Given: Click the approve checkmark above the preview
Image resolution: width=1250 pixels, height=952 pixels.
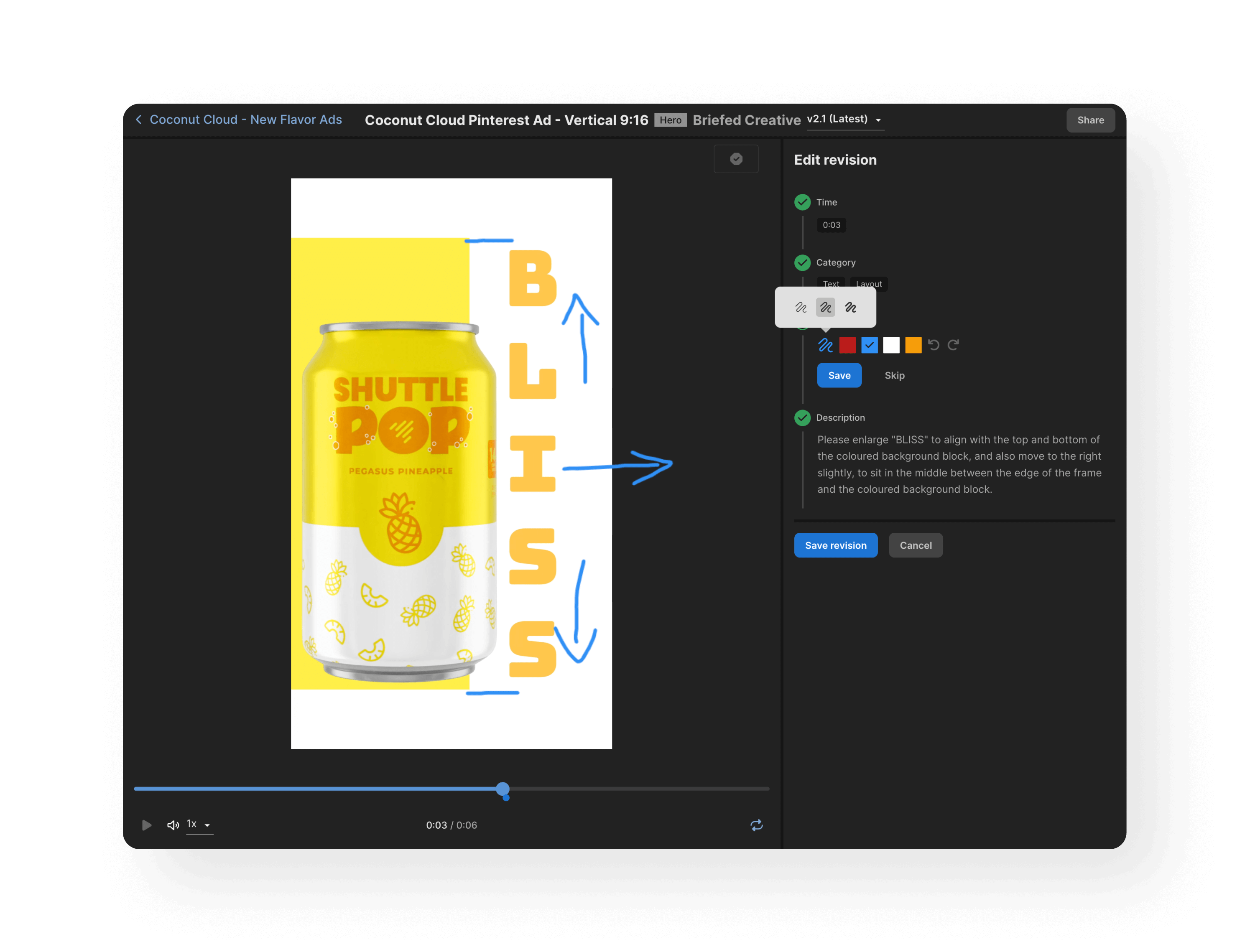Looking at the screenshot, I should tap(736, 159).
